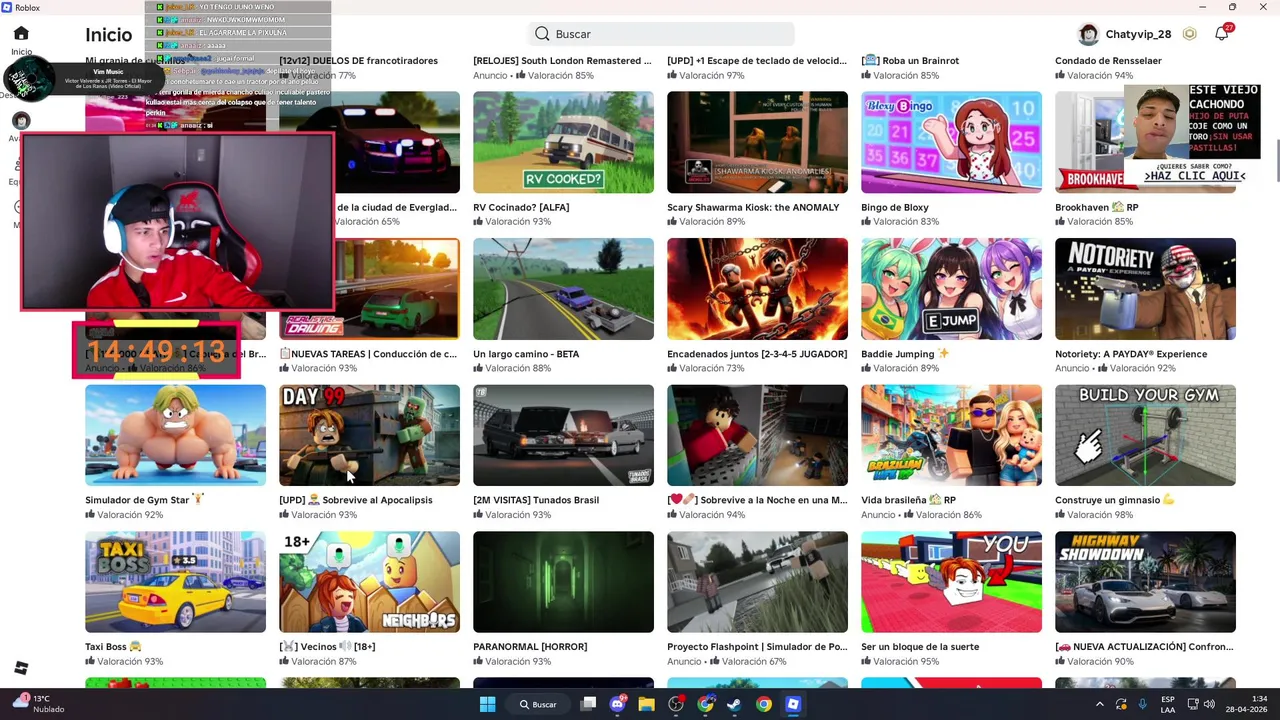Click the HAZ CLIC AQUI ad banner
The height and width of the screenshot is (720, 1280).
coord(1195,176)
